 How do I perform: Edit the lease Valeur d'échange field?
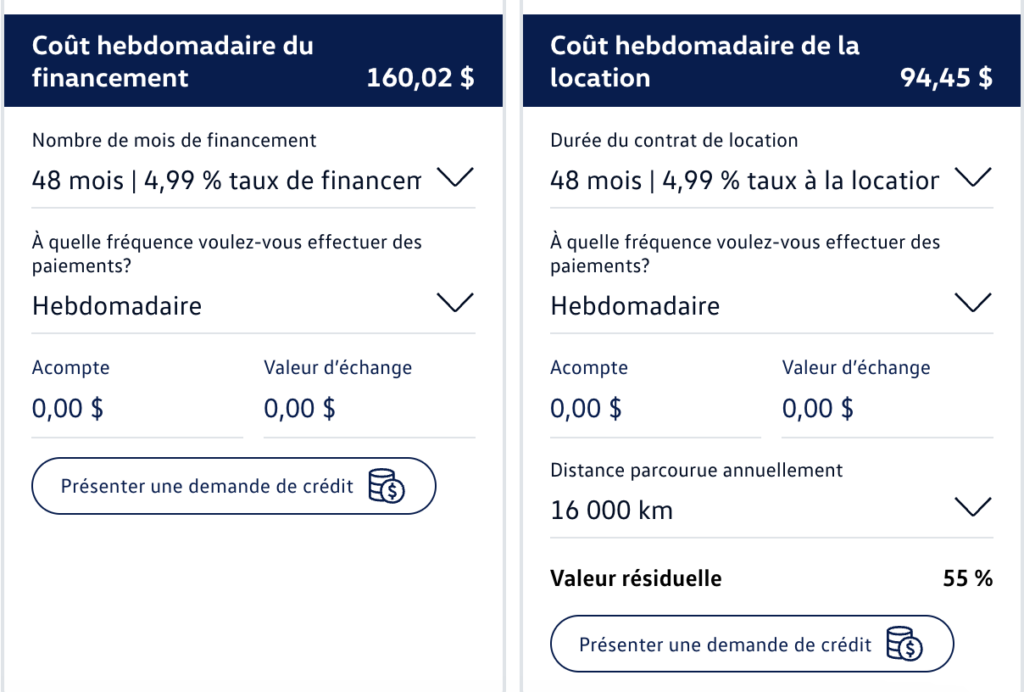click(x=887, y=409)
